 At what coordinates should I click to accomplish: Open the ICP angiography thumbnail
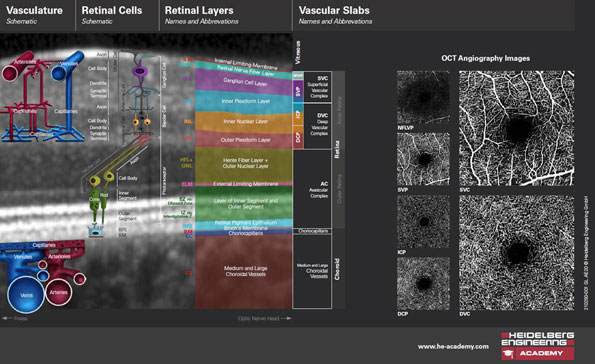423,222
